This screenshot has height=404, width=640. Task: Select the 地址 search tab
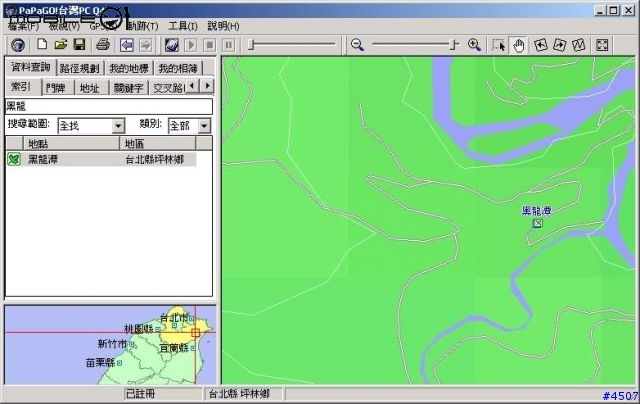coord(90,88)
